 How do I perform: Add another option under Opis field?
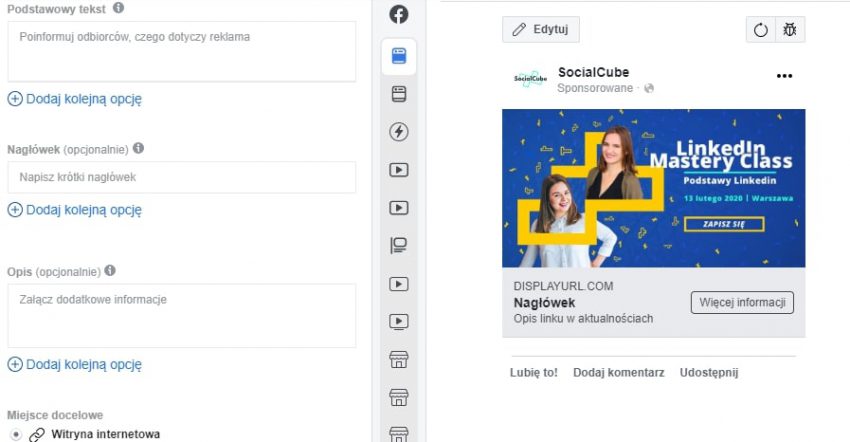click(75, 365)
